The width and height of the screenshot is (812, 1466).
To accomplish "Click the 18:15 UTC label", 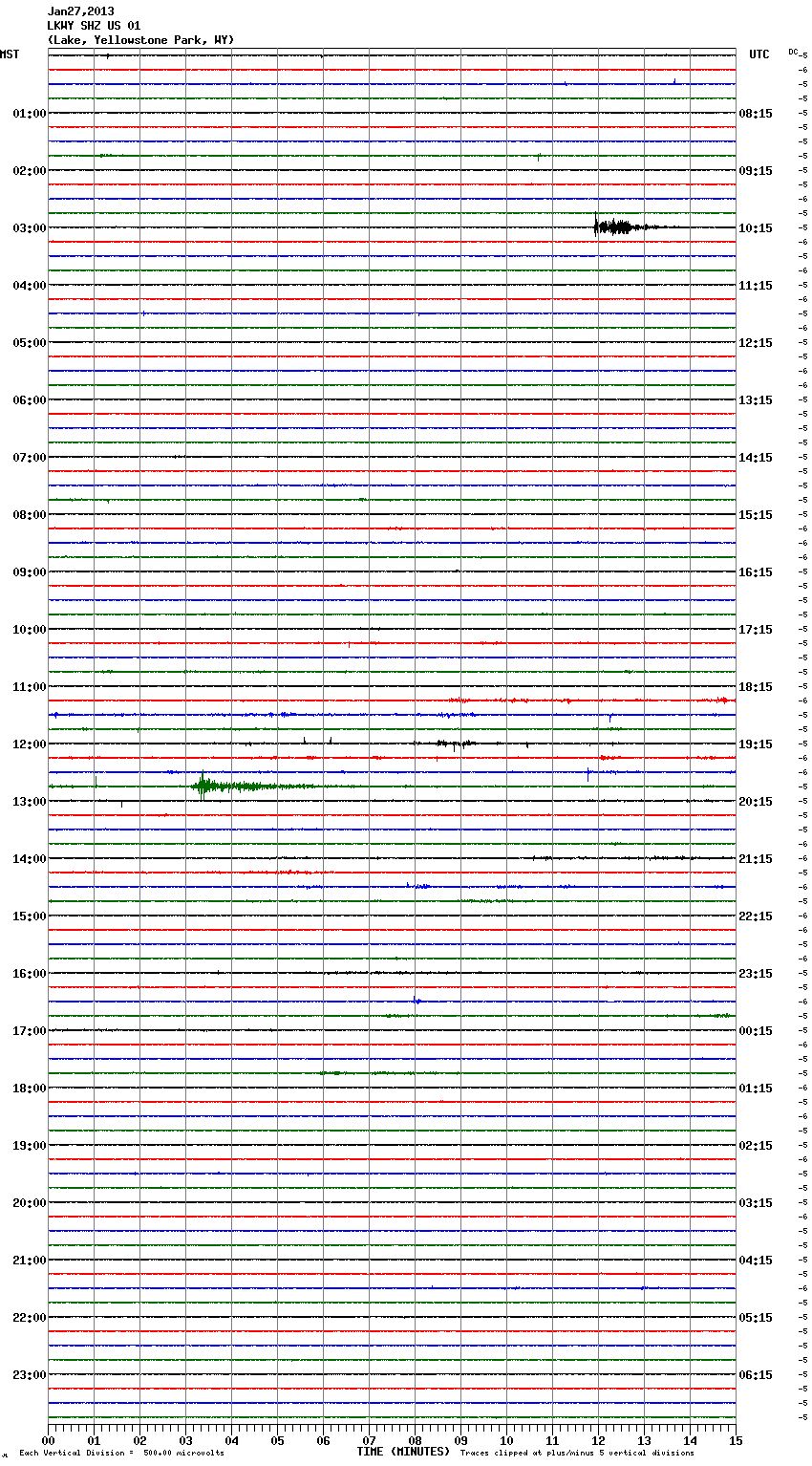I will (756, 687).
